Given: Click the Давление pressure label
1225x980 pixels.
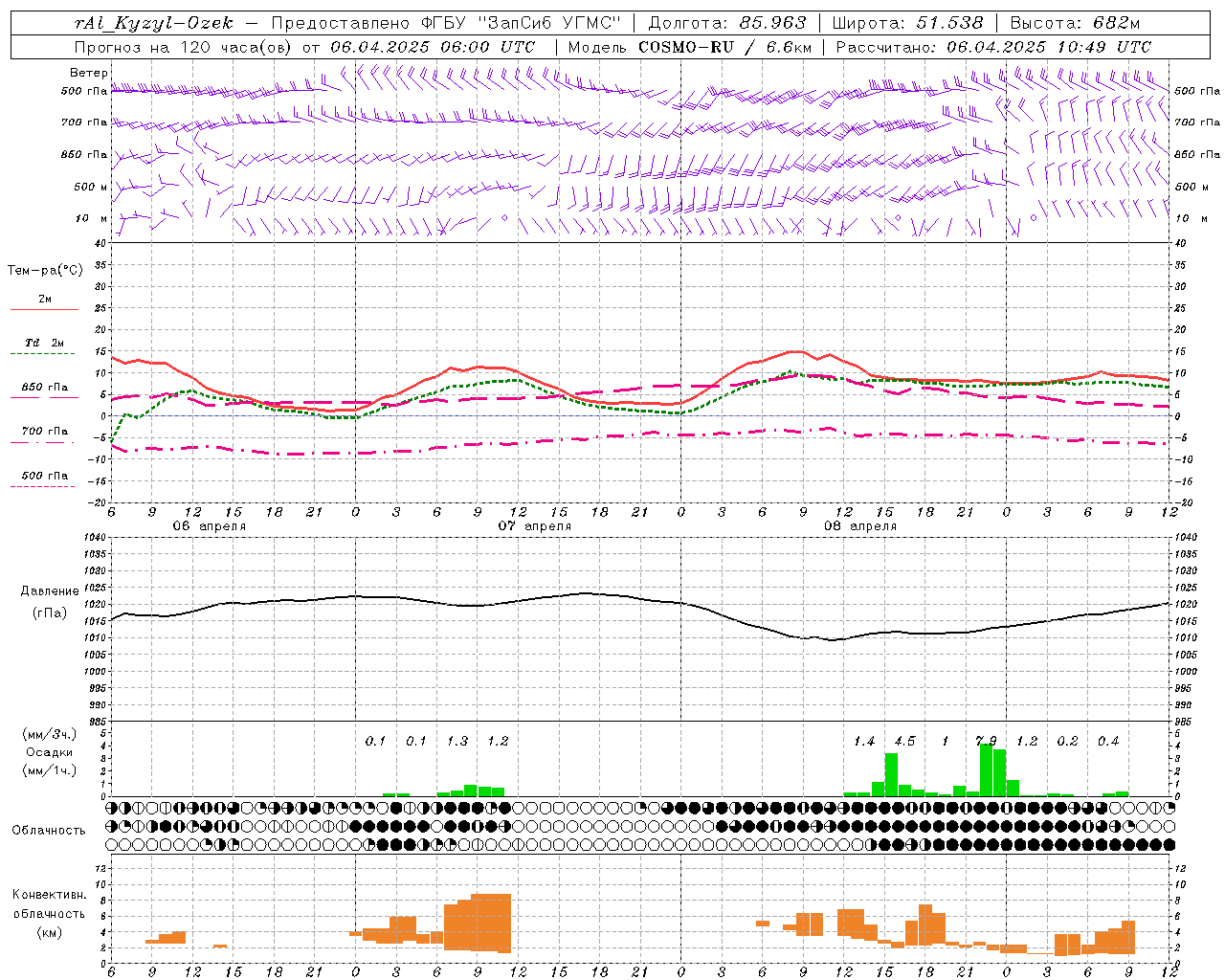Looking at the screenshot, I should click(50, 591).
